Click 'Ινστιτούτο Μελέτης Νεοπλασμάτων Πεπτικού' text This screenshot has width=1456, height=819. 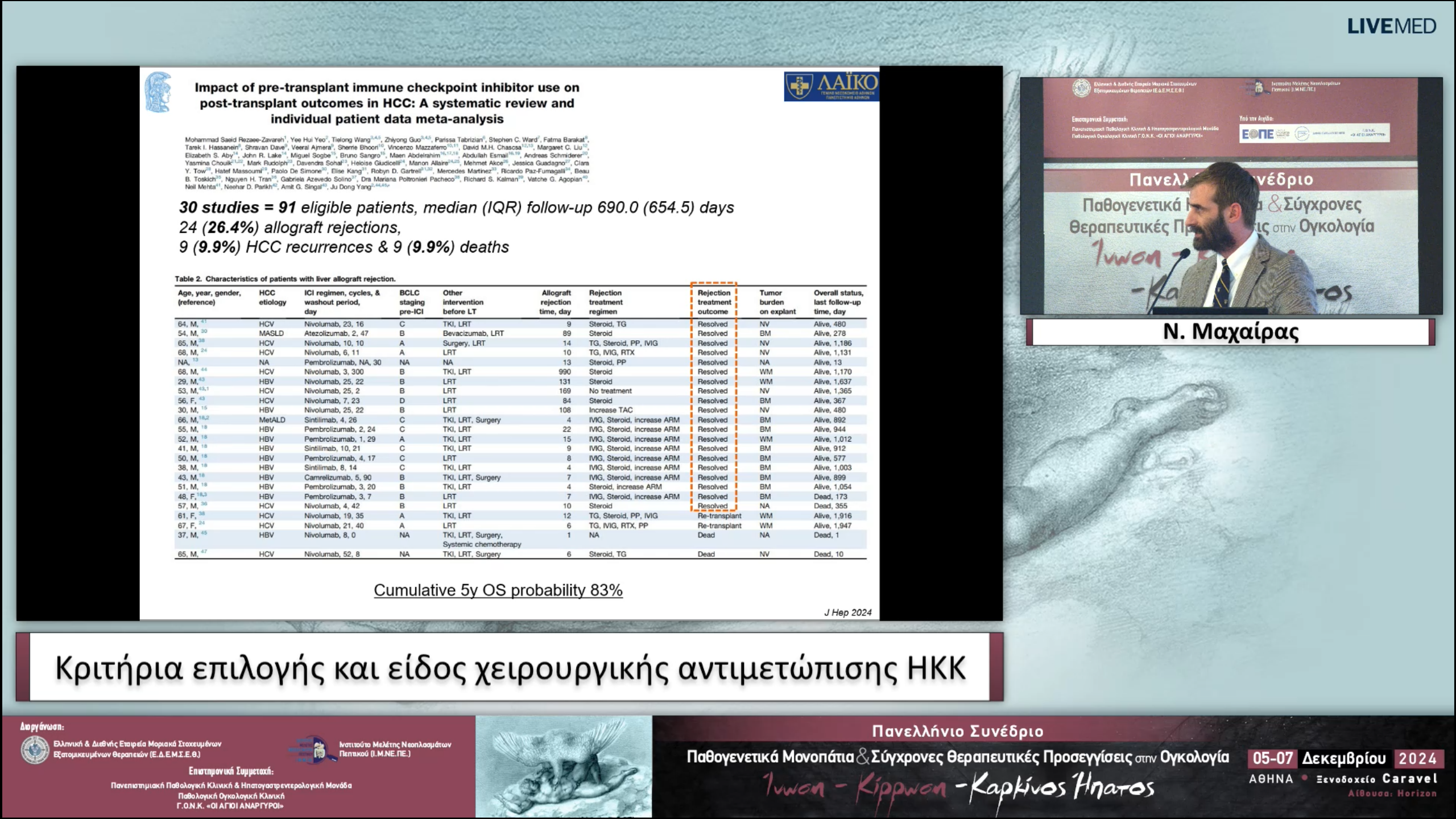pos(395,748)
